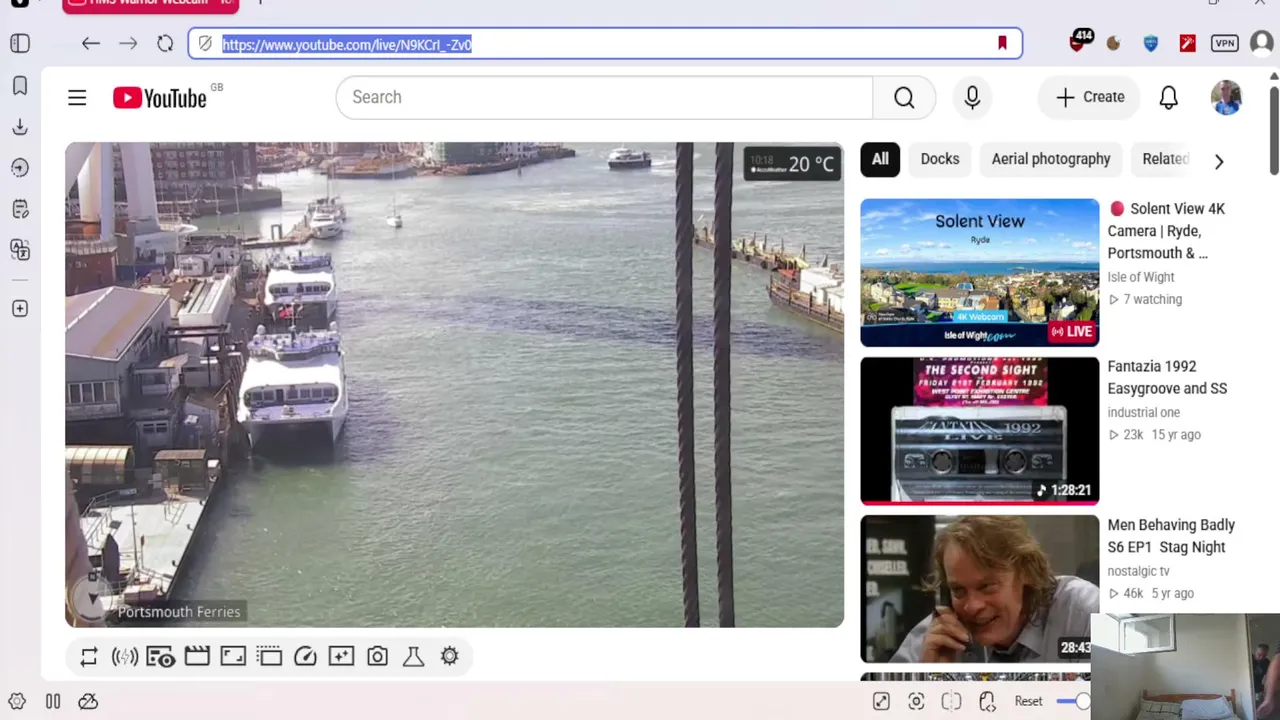
Task: Open the browser profile avatar
Action: (1261, 43)
